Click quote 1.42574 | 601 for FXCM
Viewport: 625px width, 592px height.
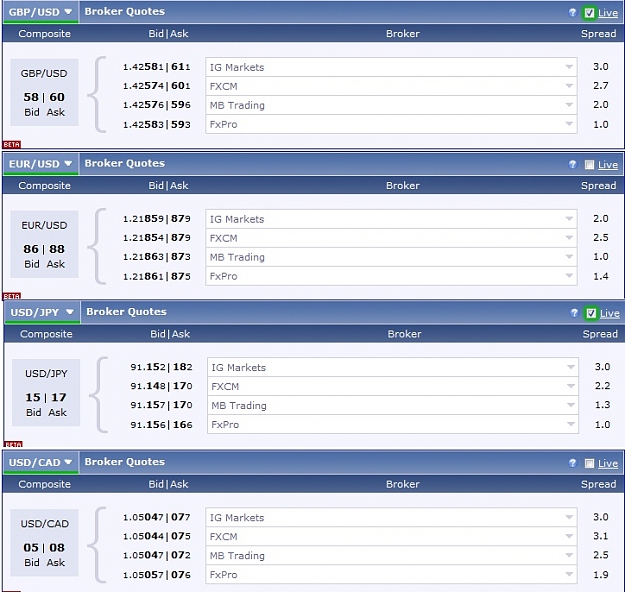click(x=157, y=86)
